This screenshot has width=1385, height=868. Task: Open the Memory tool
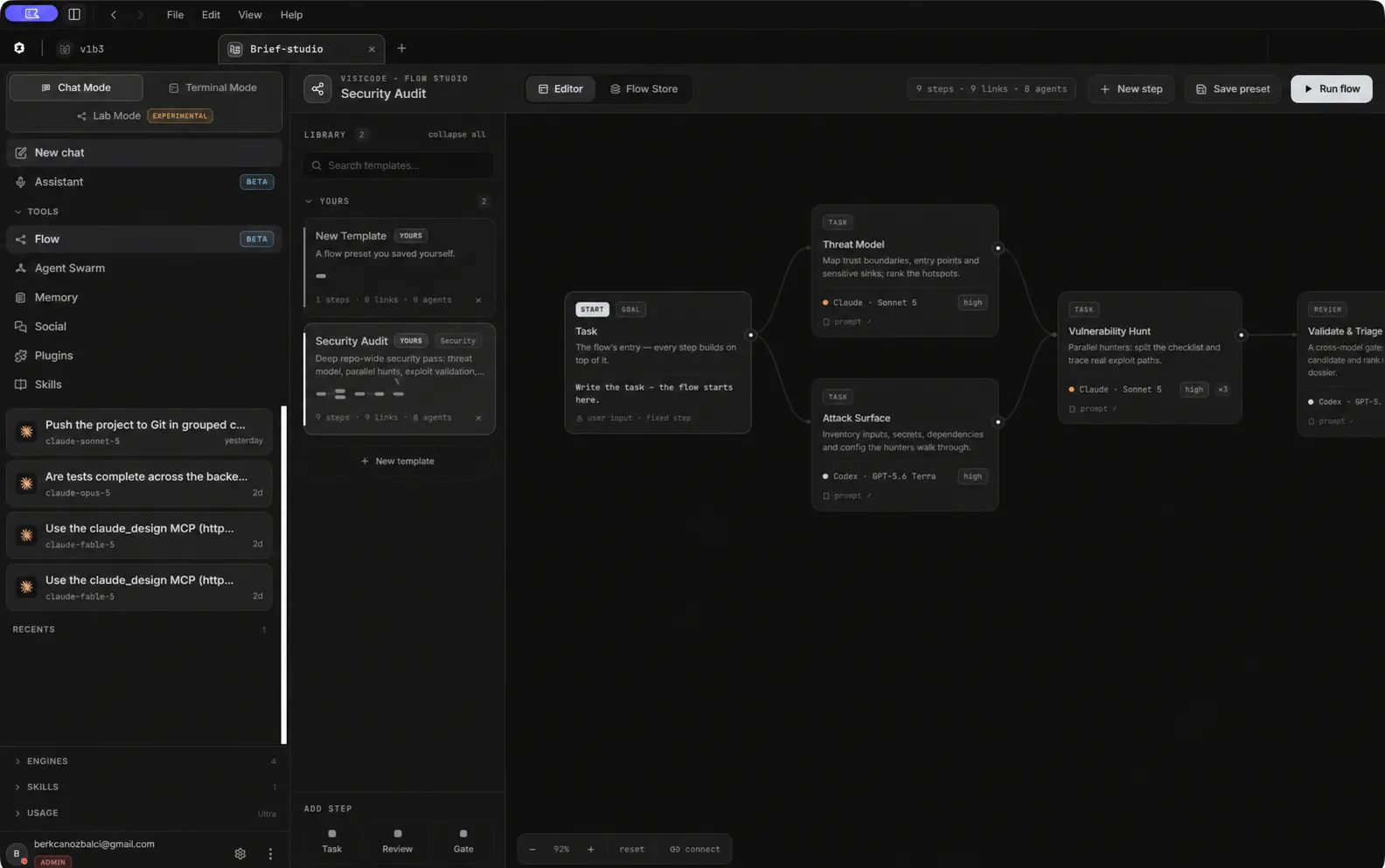(x=144, y=297)
